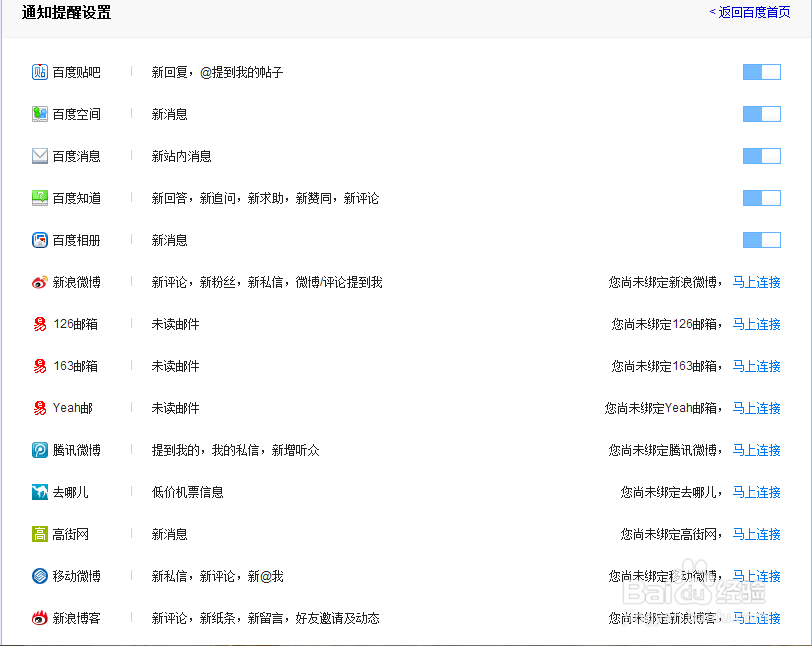Viewport: 812px width, 646px height.
Task: Click the 新浪博客 icon
Action: 37,618
